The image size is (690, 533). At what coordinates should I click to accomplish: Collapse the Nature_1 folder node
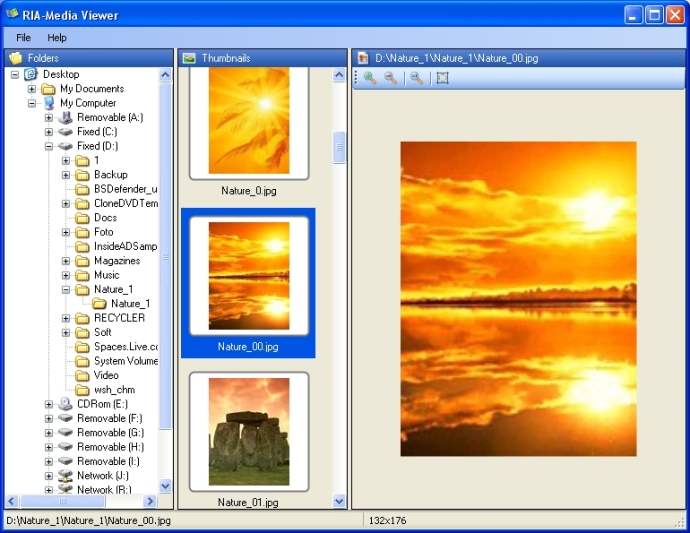[66, 289]
